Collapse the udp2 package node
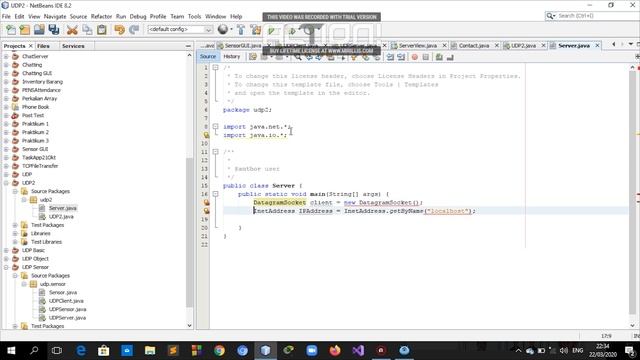 tap(24, 200)
